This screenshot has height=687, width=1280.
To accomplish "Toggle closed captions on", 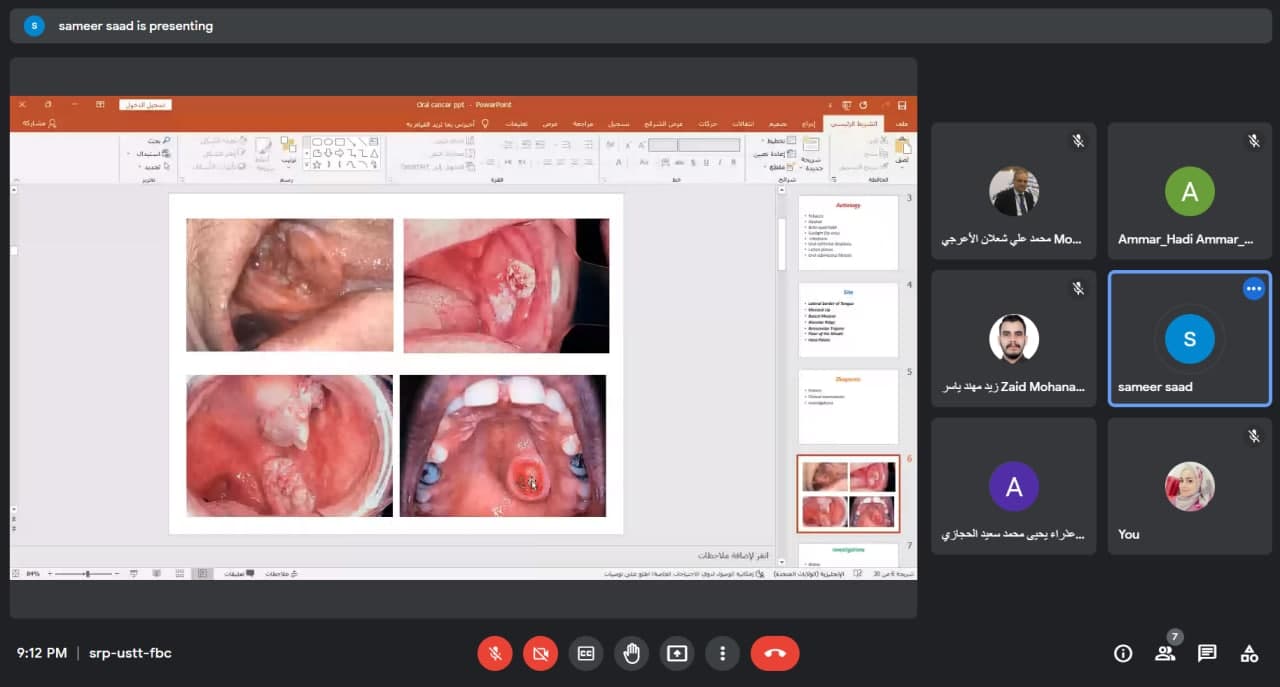I will pos(586,653).
